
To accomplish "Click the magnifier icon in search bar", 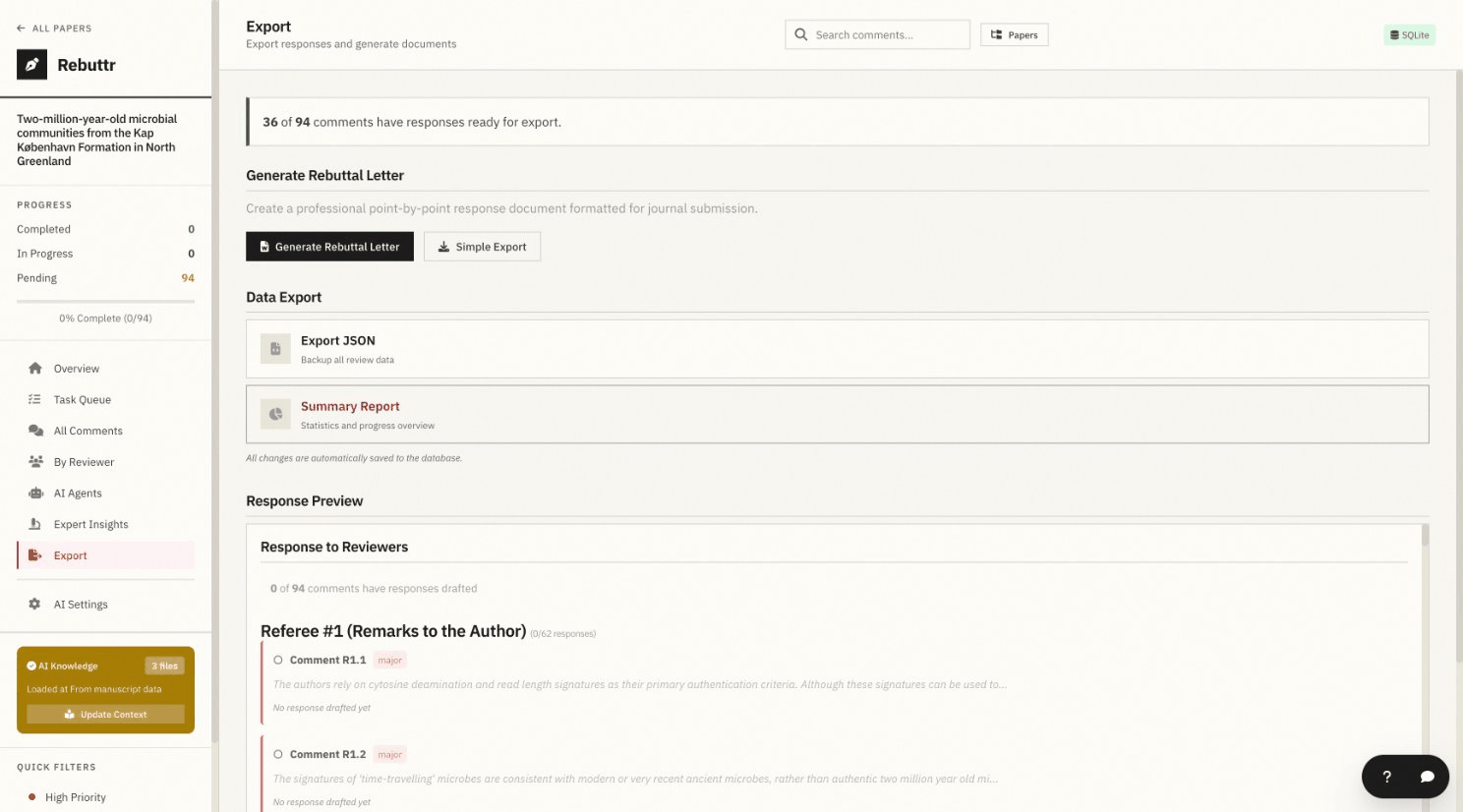I will coord(801,35).
